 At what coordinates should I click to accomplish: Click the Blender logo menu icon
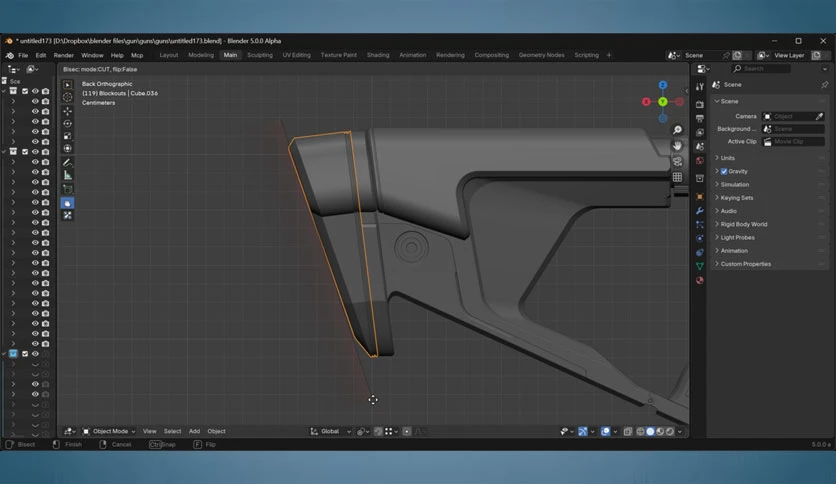pyautogui.click(x=10, y=55)
